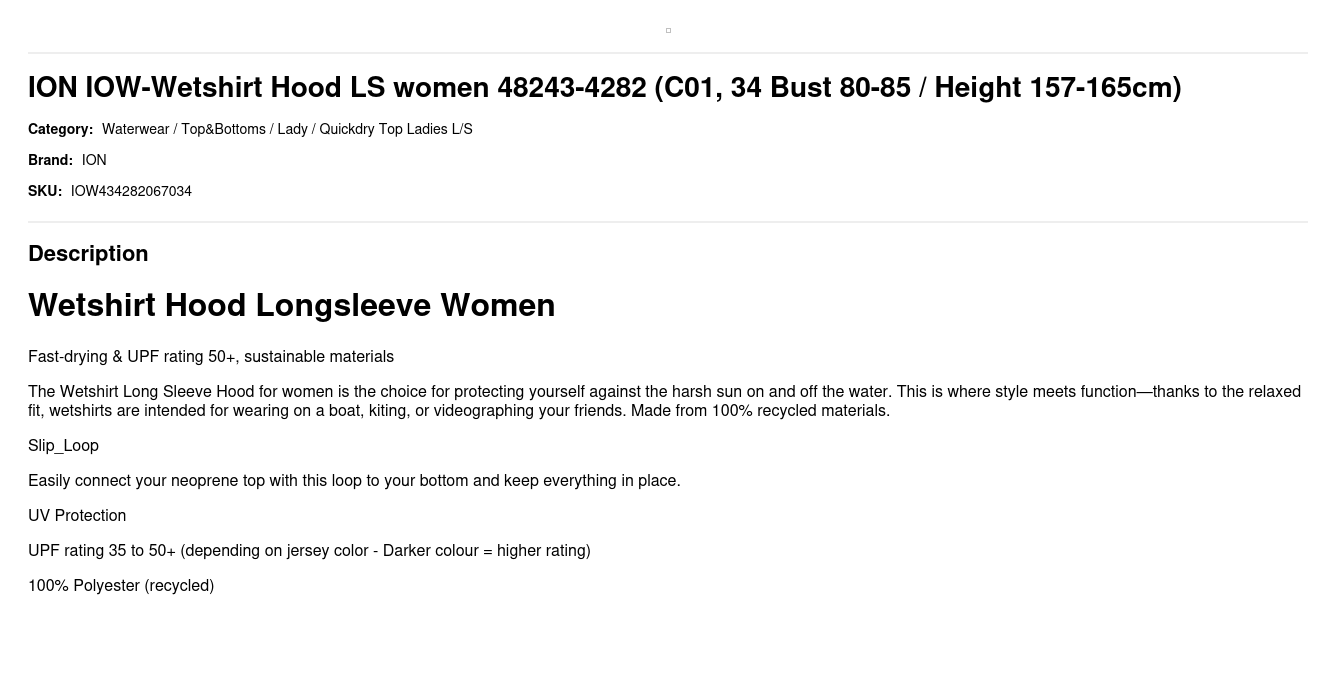Click the Brand label

pos(50,160)
